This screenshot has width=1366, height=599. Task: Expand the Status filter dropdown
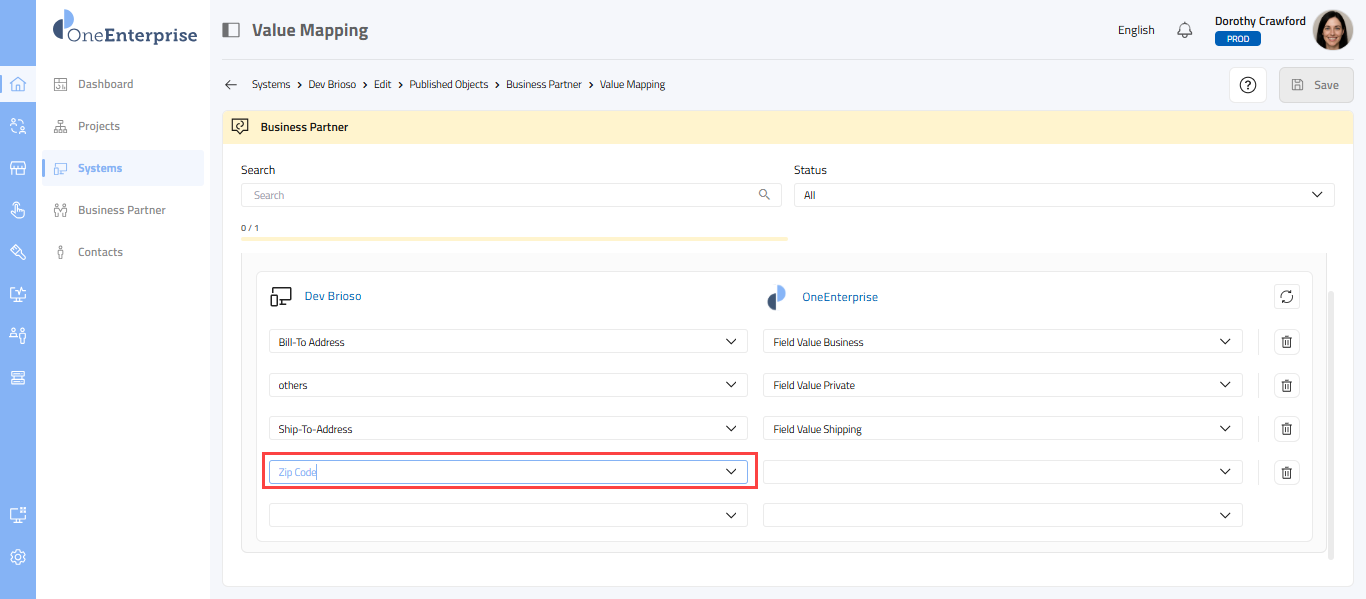click(1063, 195)
